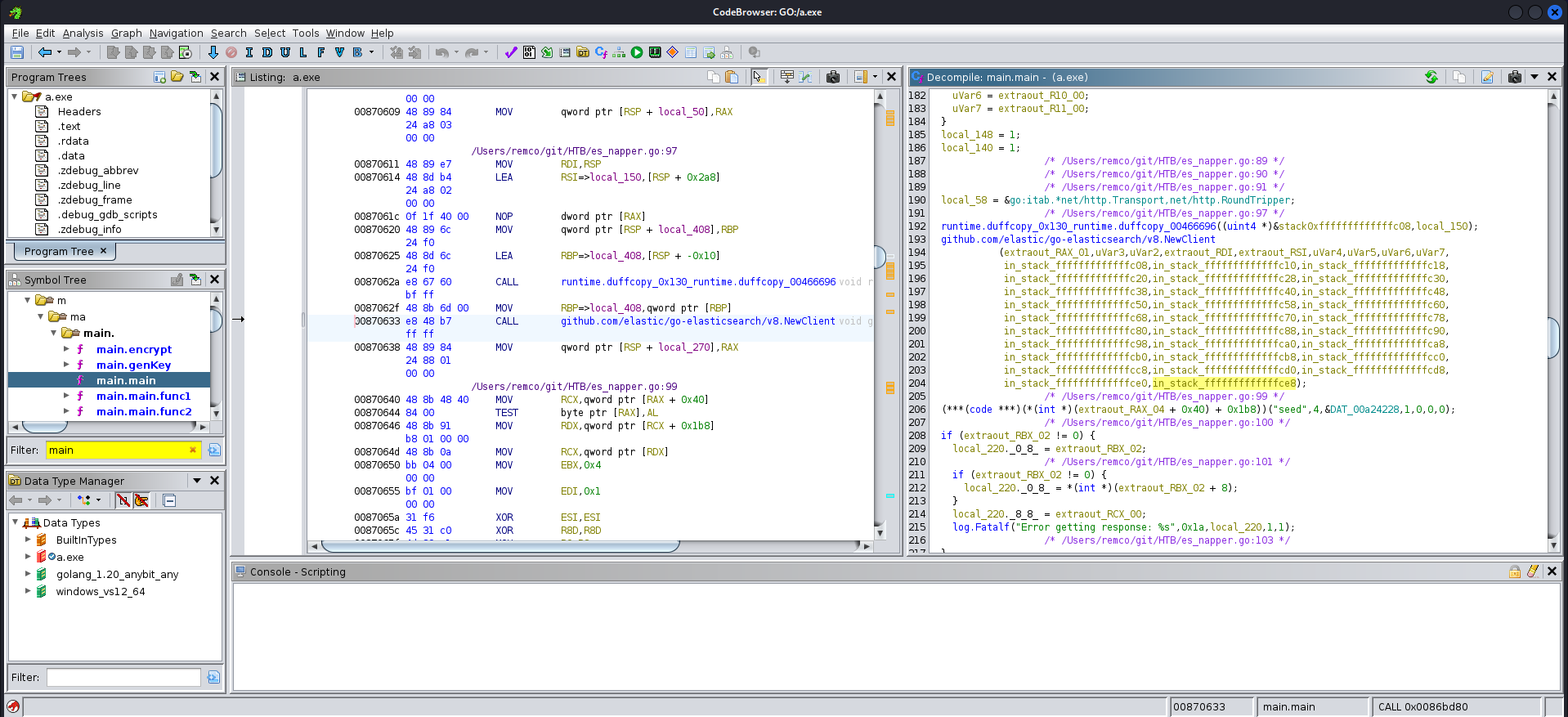Screen dimensions: 1568x717
Task: Click the Symbol Tree filter field containing 'main'
Action: (x=123, y=450)
